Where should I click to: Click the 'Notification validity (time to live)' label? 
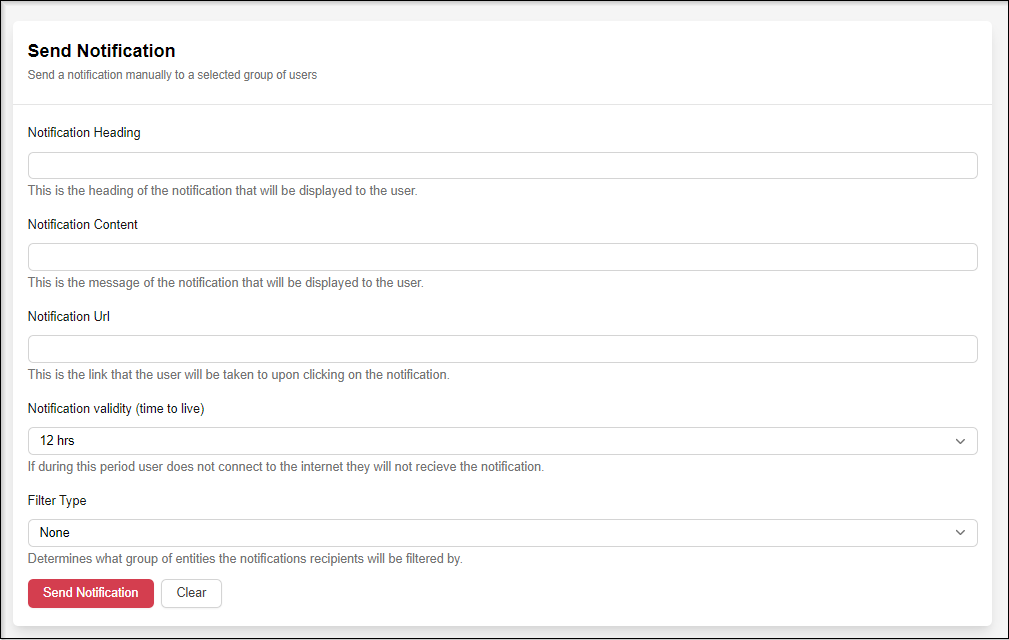pyautogui.click(x=116, y=408)
